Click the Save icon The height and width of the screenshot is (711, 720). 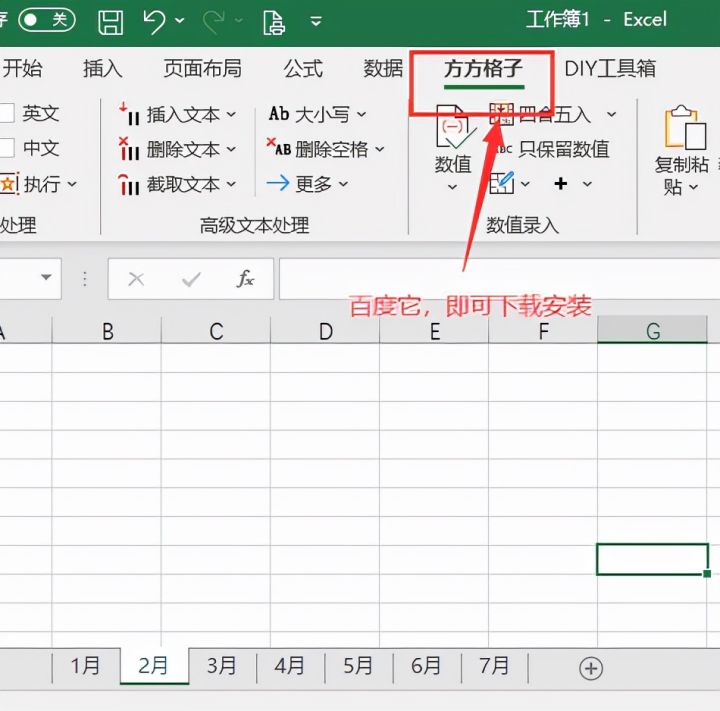tap(111, 22)
